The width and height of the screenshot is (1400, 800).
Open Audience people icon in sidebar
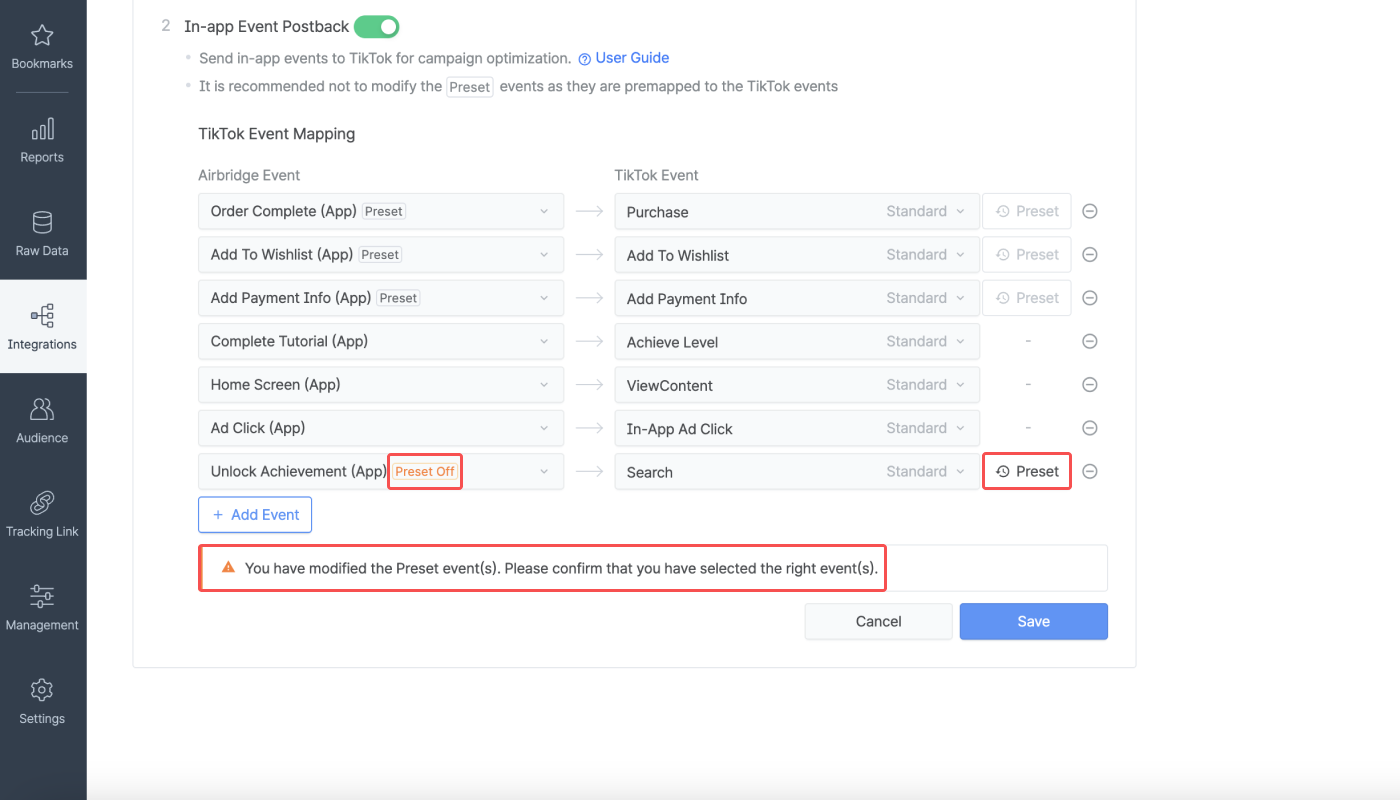(x=42, y=410)
